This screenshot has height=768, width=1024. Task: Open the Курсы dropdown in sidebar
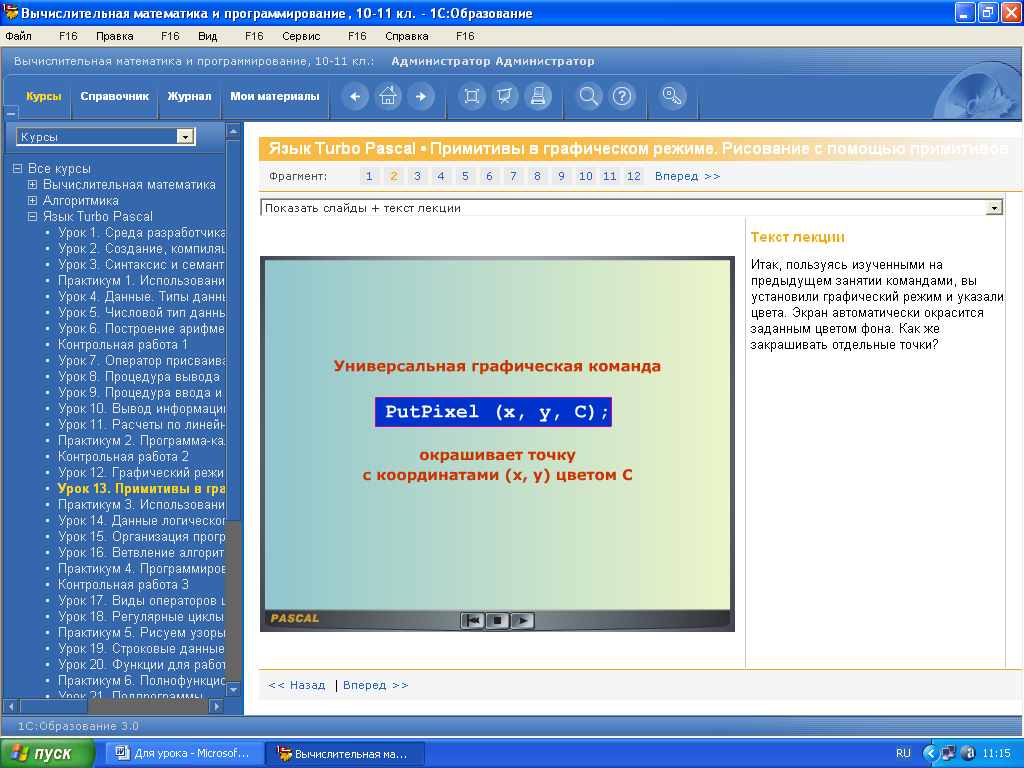(x=185, y=136)
